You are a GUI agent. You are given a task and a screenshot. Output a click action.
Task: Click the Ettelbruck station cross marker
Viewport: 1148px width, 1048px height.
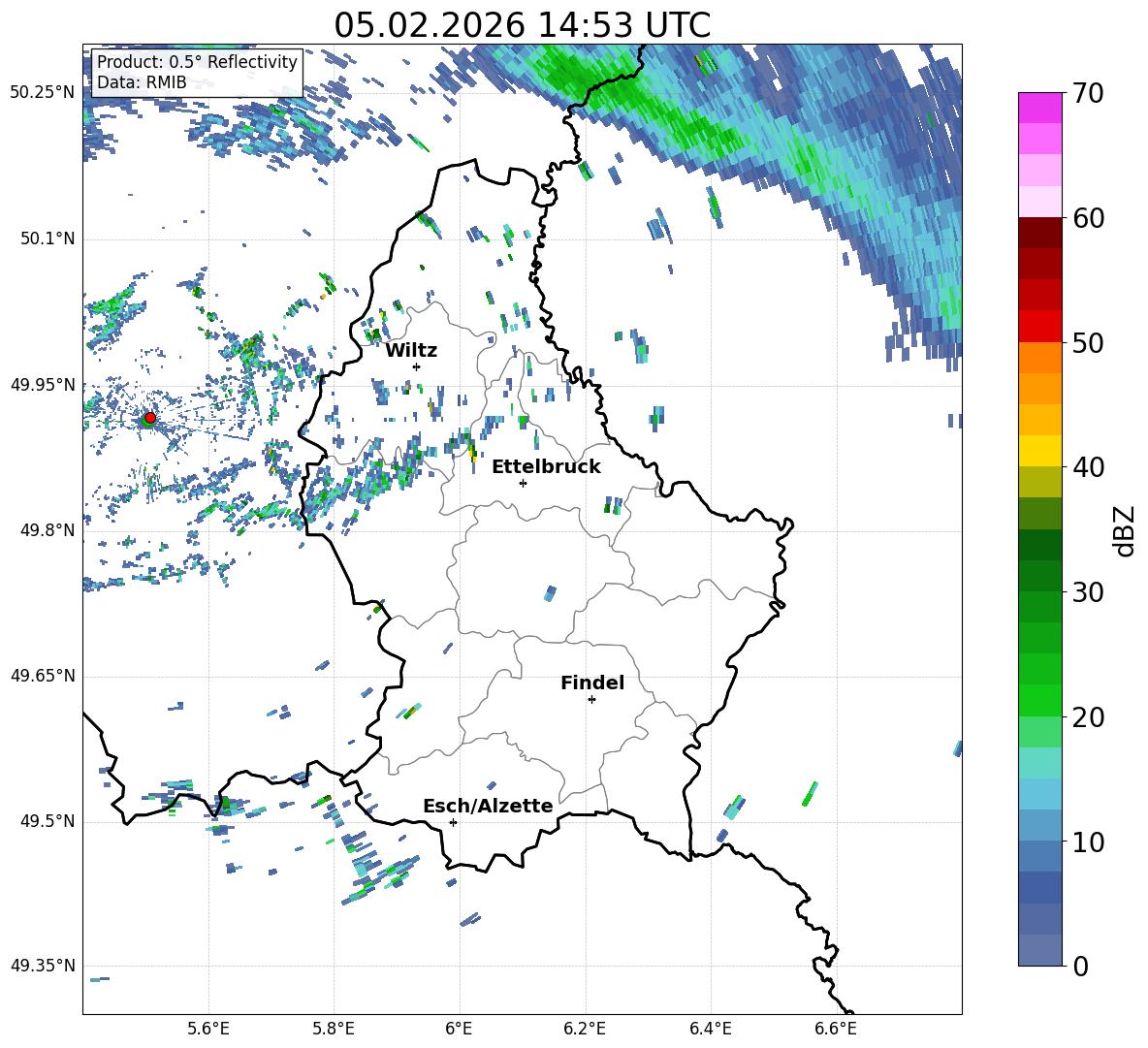tap(523, 483)
